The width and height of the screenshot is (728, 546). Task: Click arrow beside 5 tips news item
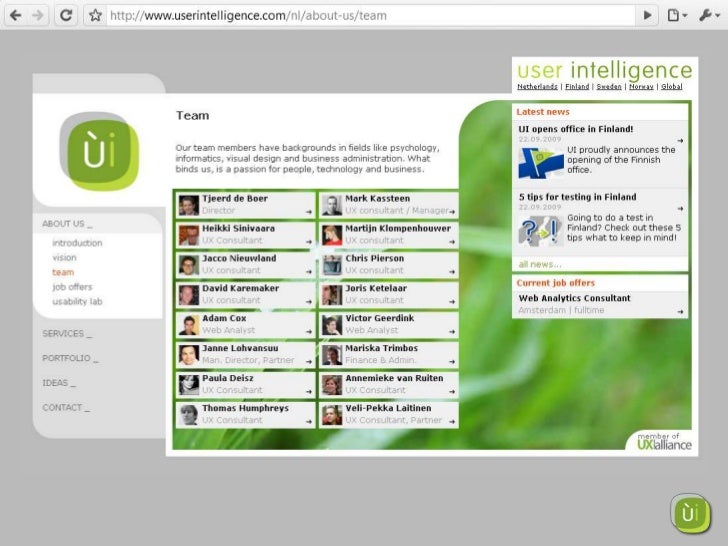point(680,208)
